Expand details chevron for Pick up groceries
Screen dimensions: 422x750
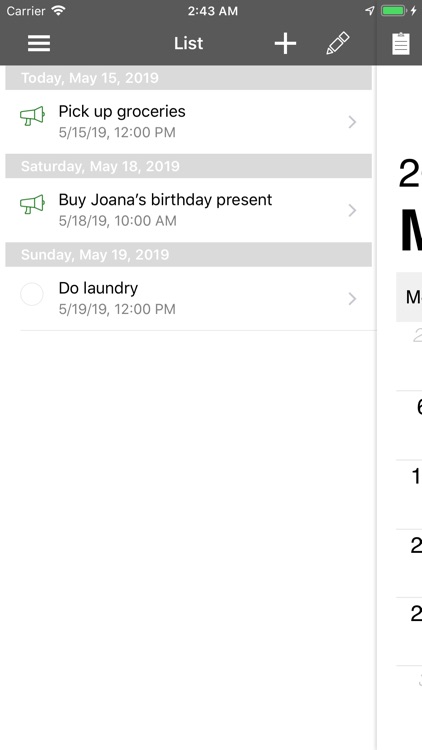[x=353, y=122]
